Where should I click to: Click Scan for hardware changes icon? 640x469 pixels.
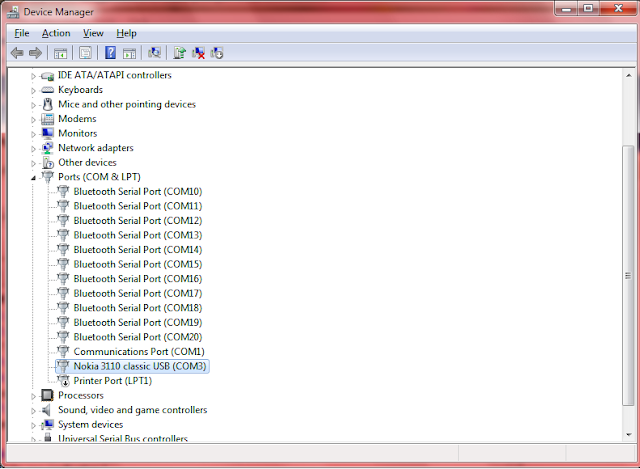coord(154,53)
